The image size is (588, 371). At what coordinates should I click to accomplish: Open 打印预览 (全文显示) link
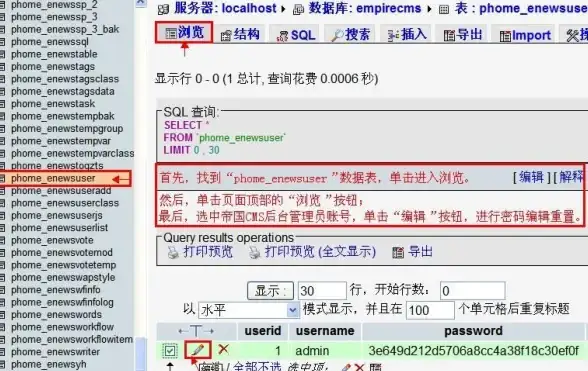coord(320,252)
